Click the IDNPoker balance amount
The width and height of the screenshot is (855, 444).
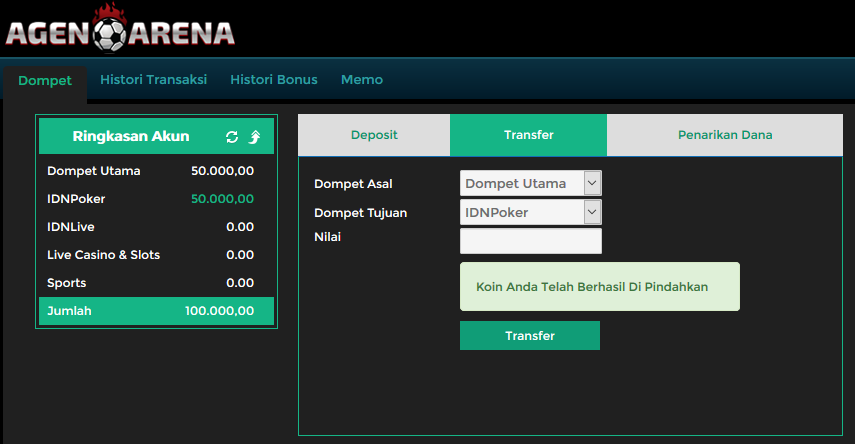(x=222, y=199)
